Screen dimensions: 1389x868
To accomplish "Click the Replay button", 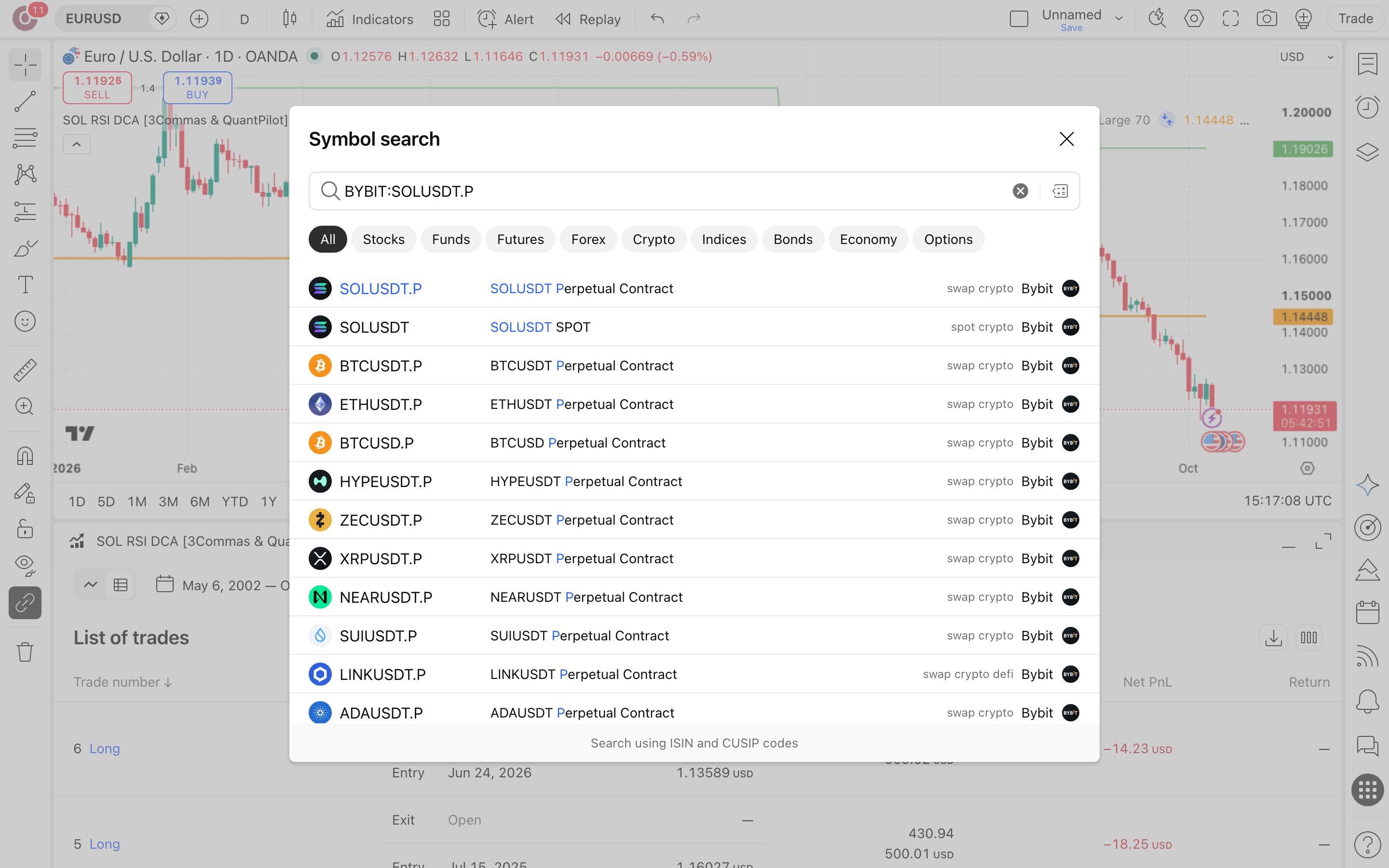I will click(x=588, y=19).
